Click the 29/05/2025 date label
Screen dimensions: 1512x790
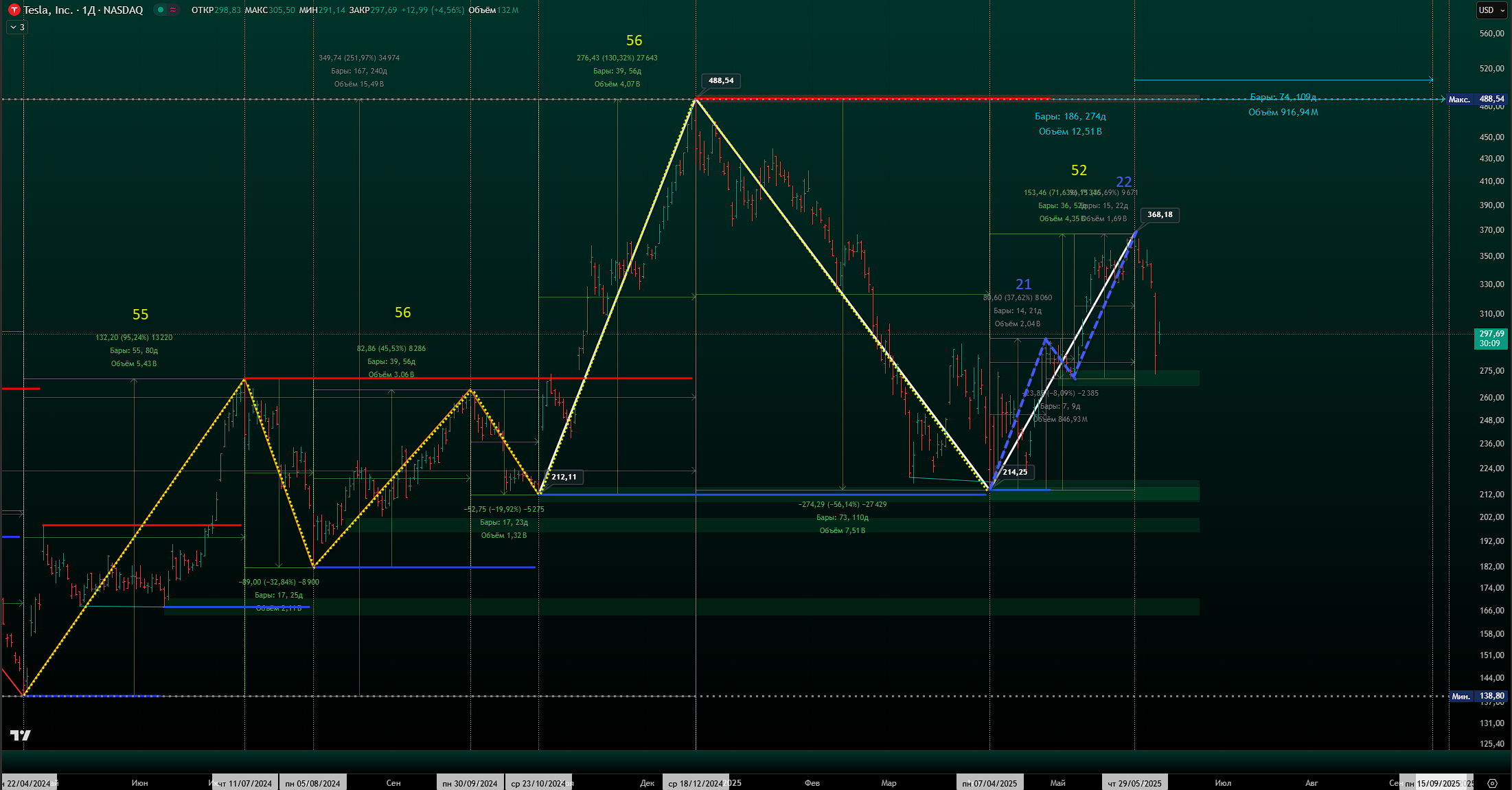point(1134,783)
